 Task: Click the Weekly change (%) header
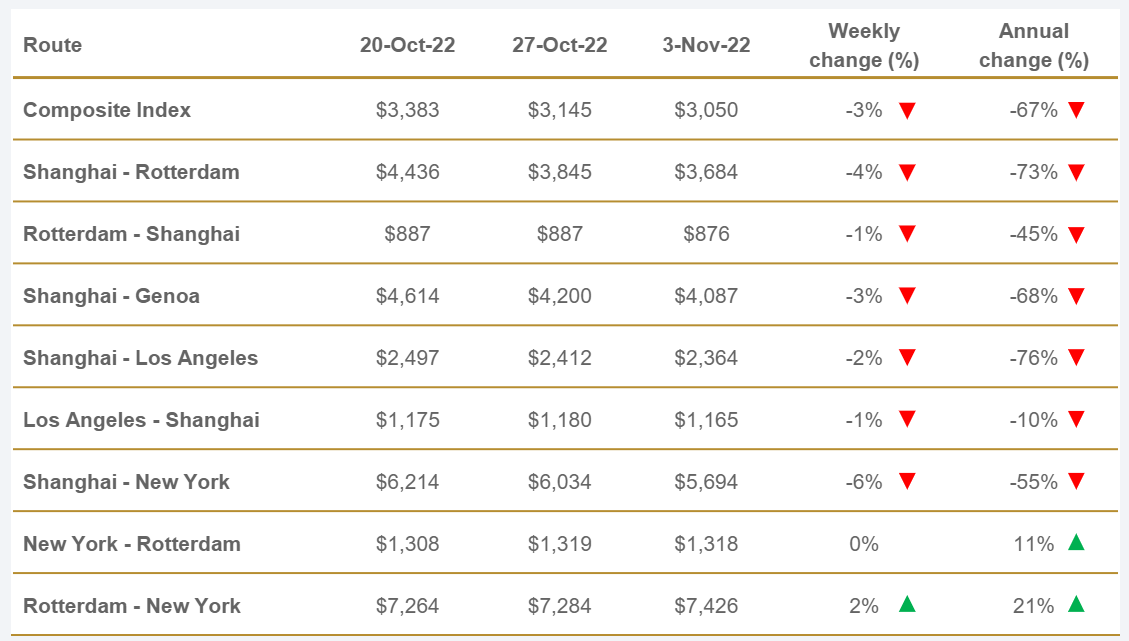[x=864, y=46]
